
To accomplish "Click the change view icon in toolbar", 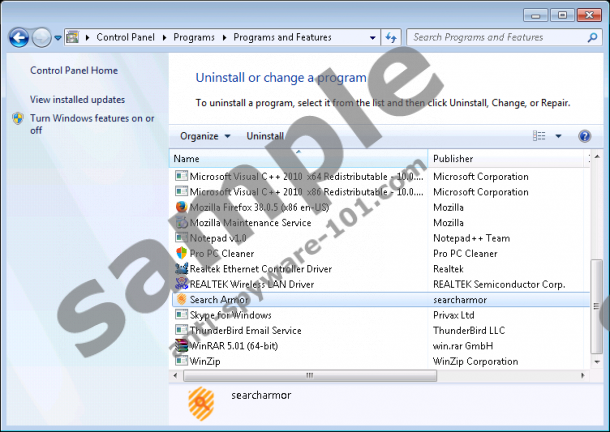I will coord(540,136).
